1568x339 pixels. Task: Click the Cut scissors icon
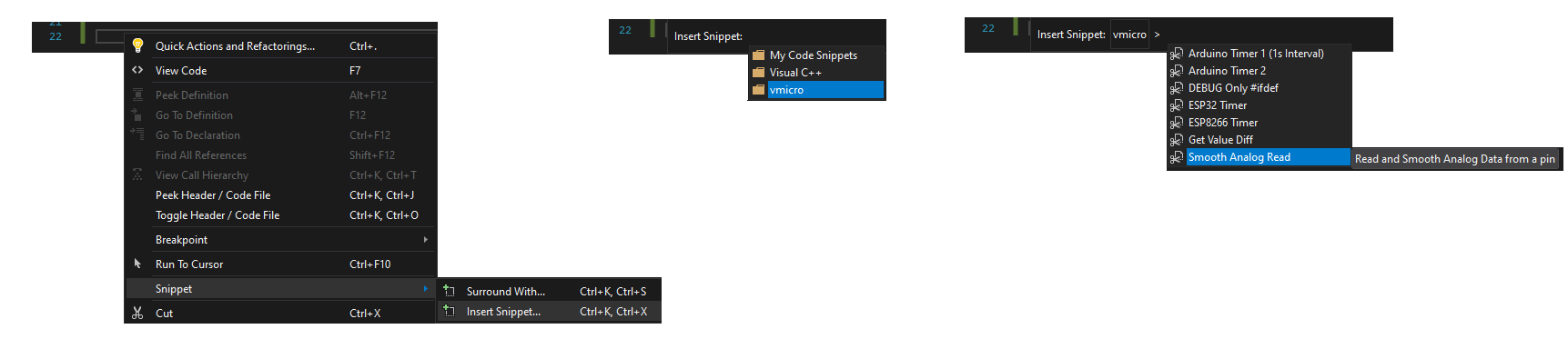coord(137,313)
